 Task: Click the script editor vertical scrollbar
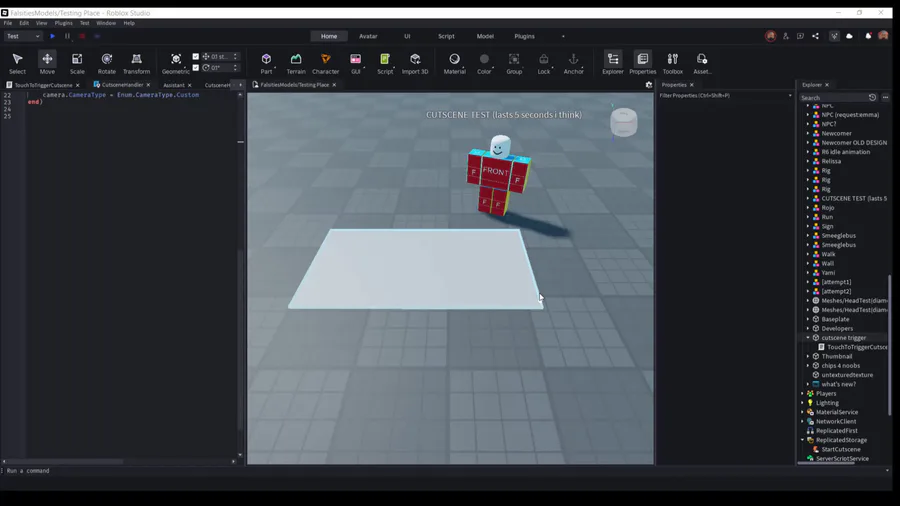240,275
